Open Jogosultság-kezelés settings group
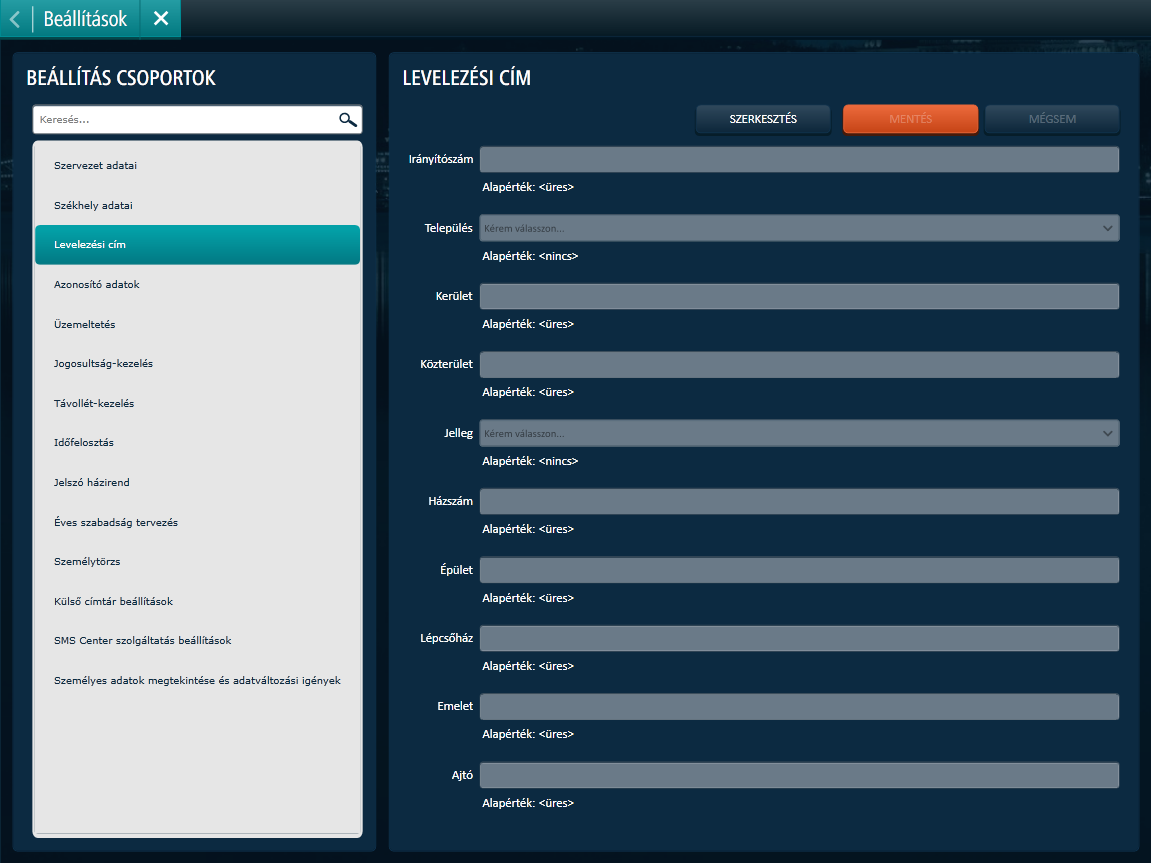The width and height of the screenshot is (1151, 863). point(197,363)
